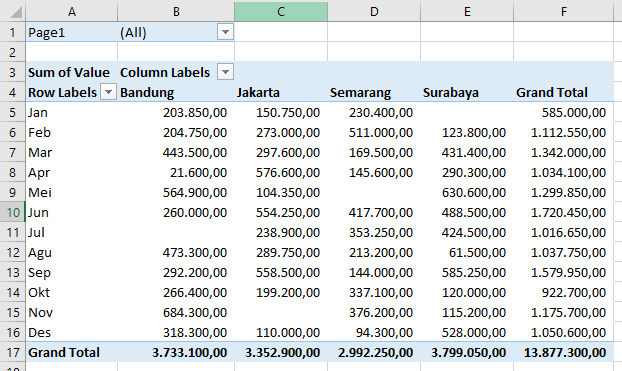Click cell value 585.000,00
Screen dimensions: 622x371
tap(574, 112)
